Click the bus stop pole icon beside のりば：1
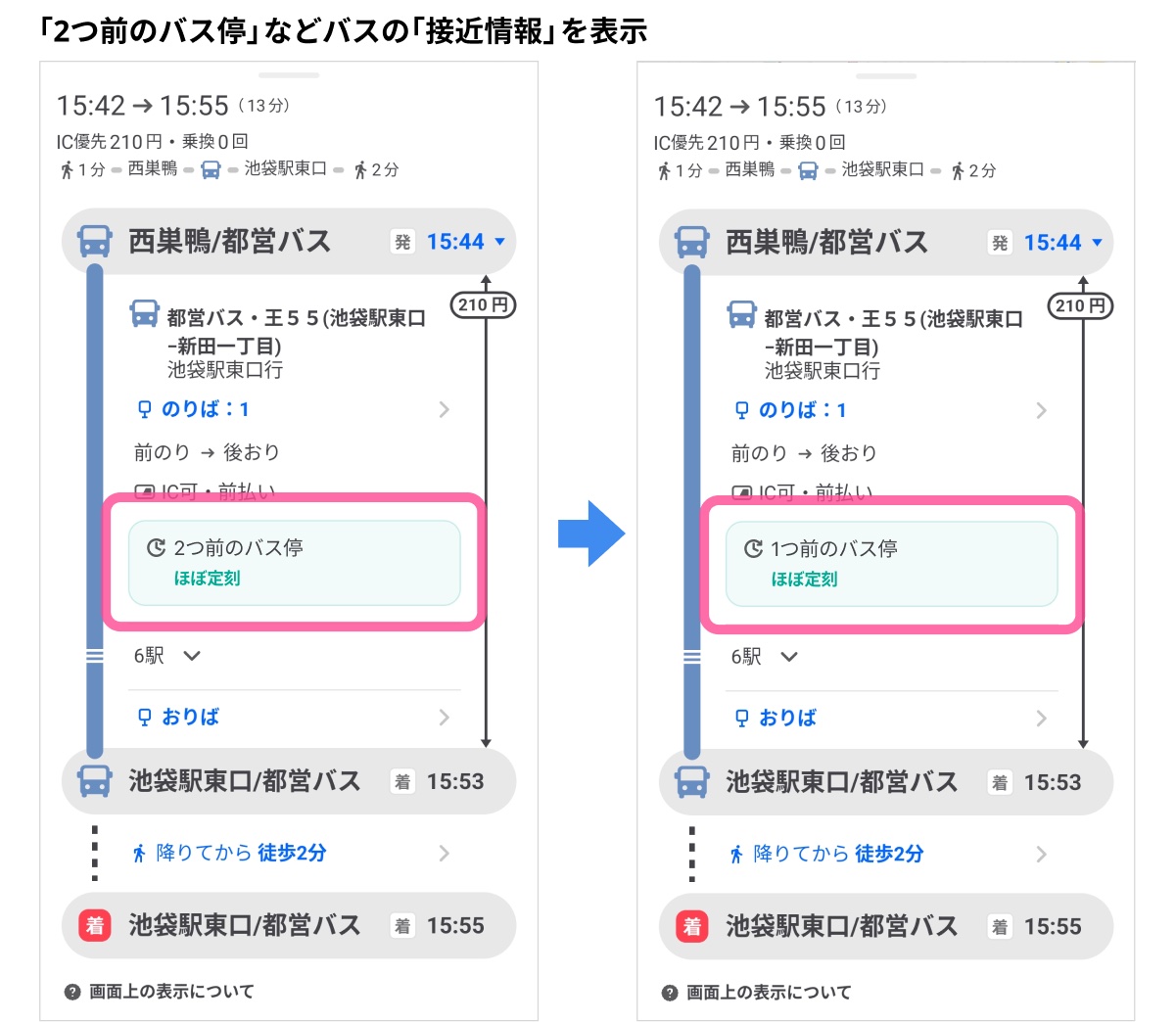This screenshot has height=1022, width=1176. point(143,409)
